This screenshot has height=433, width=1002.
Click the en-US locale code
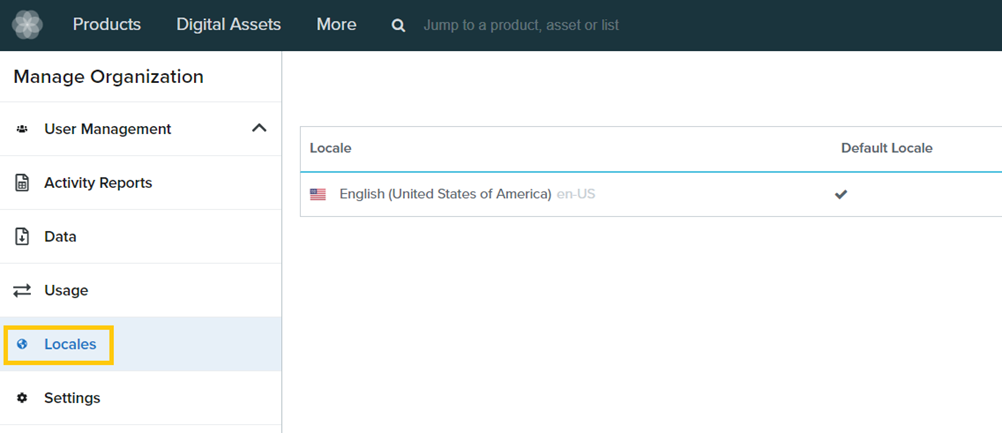click(x=576, y=194)
